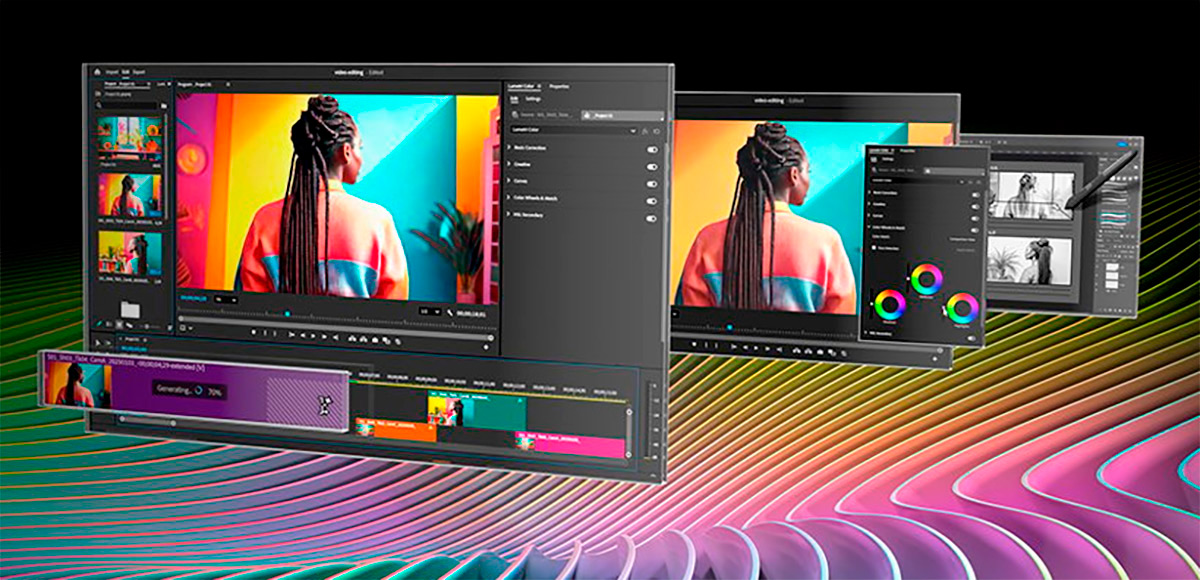Select the second woman-with-braids clip thumbnail

pos(130,194)
